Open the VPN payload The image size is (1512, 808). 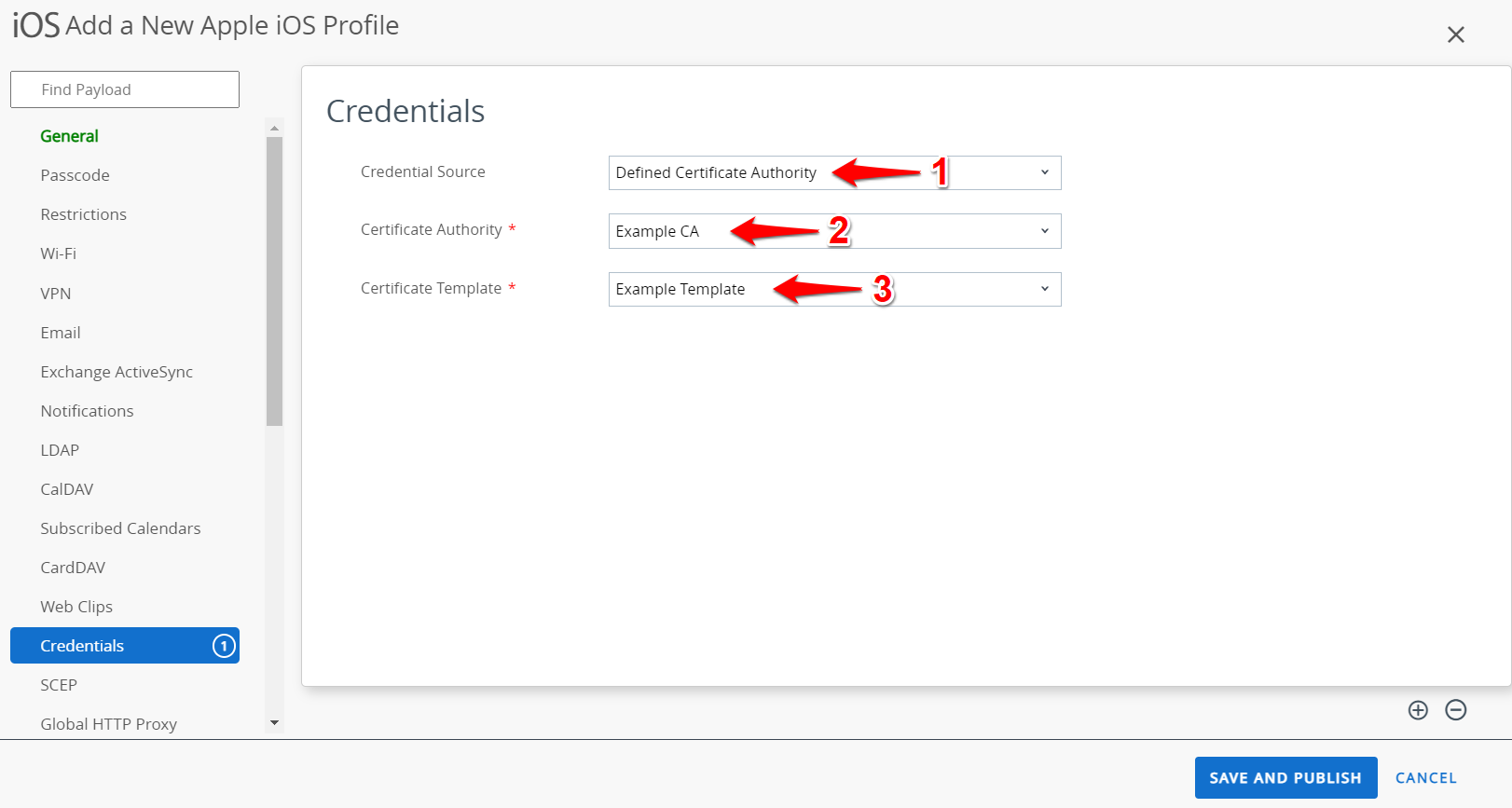(55, 294)
